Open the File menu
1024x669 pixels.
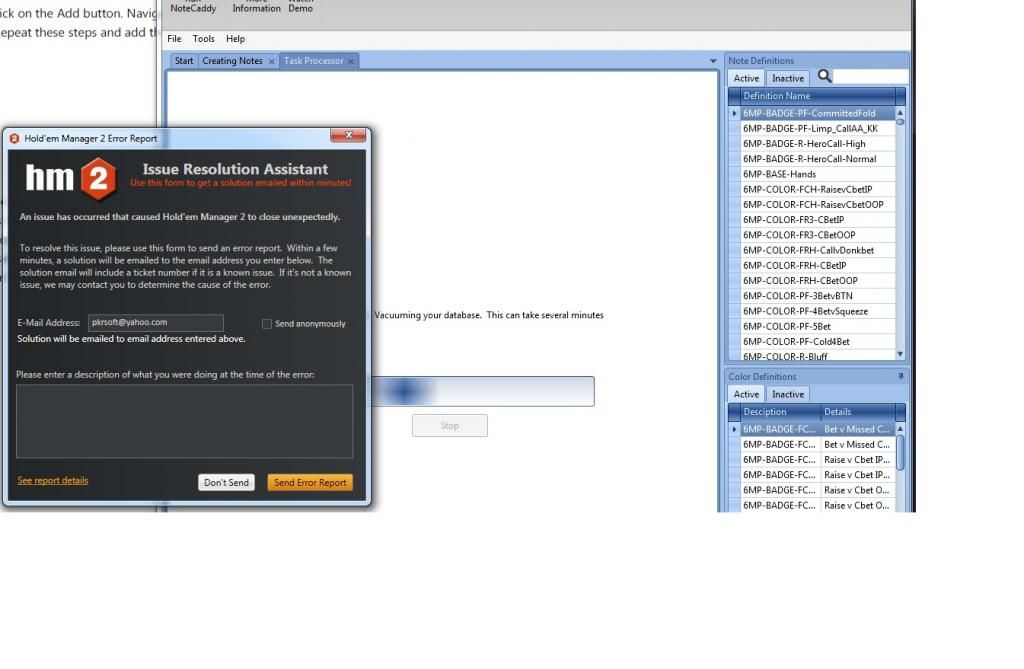coord(174,39)
